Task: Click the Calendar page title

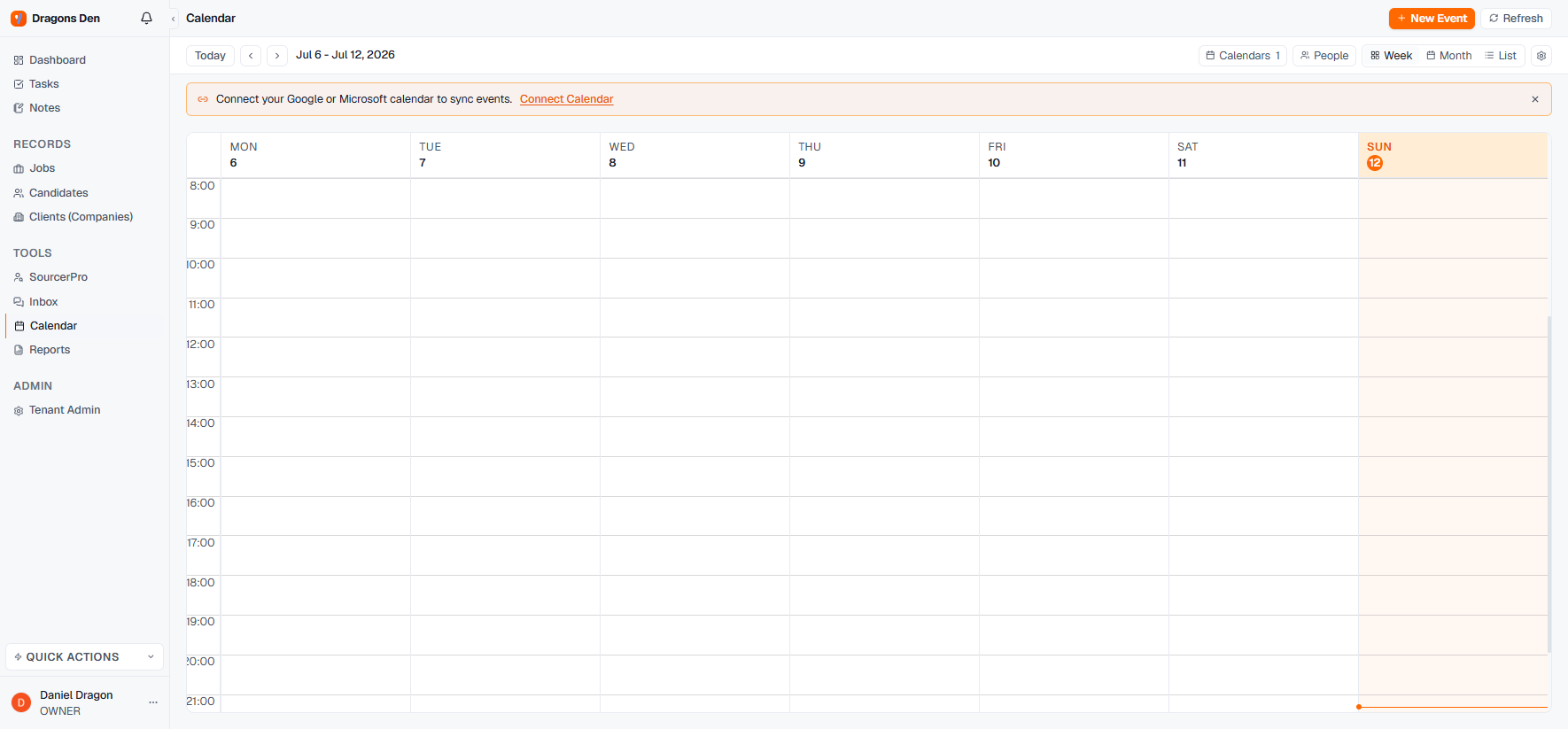Action: [211, 18]
